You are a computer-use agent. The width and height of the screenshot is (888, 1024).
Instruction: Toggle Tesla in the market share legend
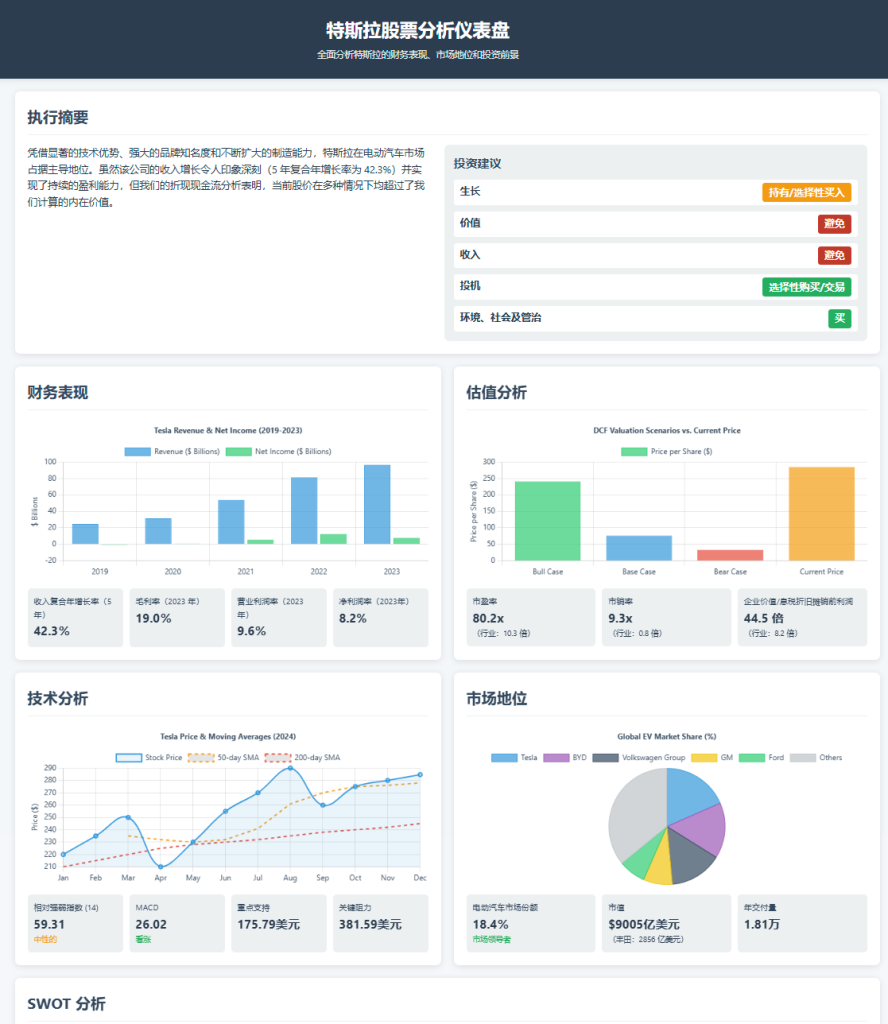(x=514, y=758)
